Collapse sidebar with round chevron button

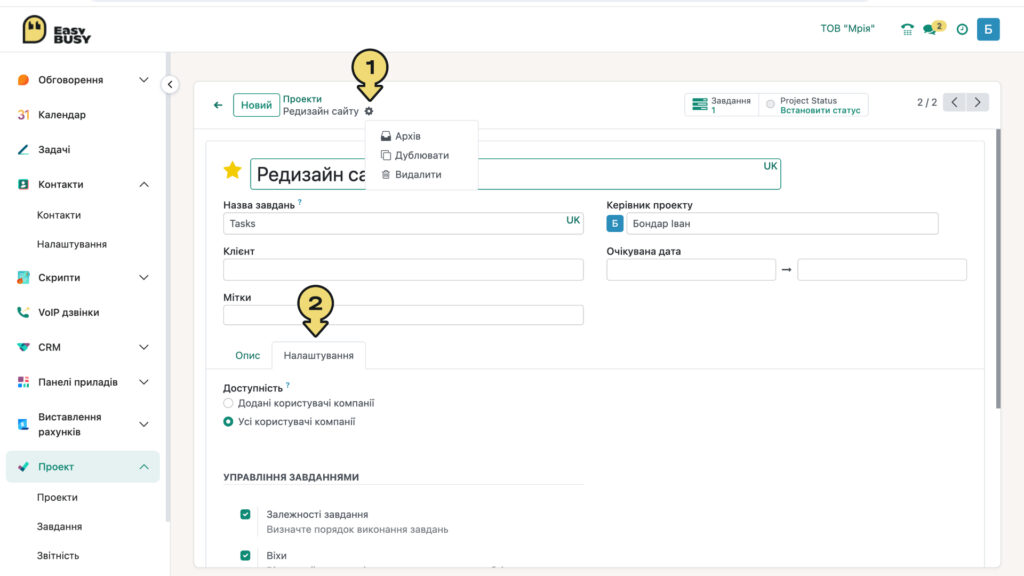[170, 84]
